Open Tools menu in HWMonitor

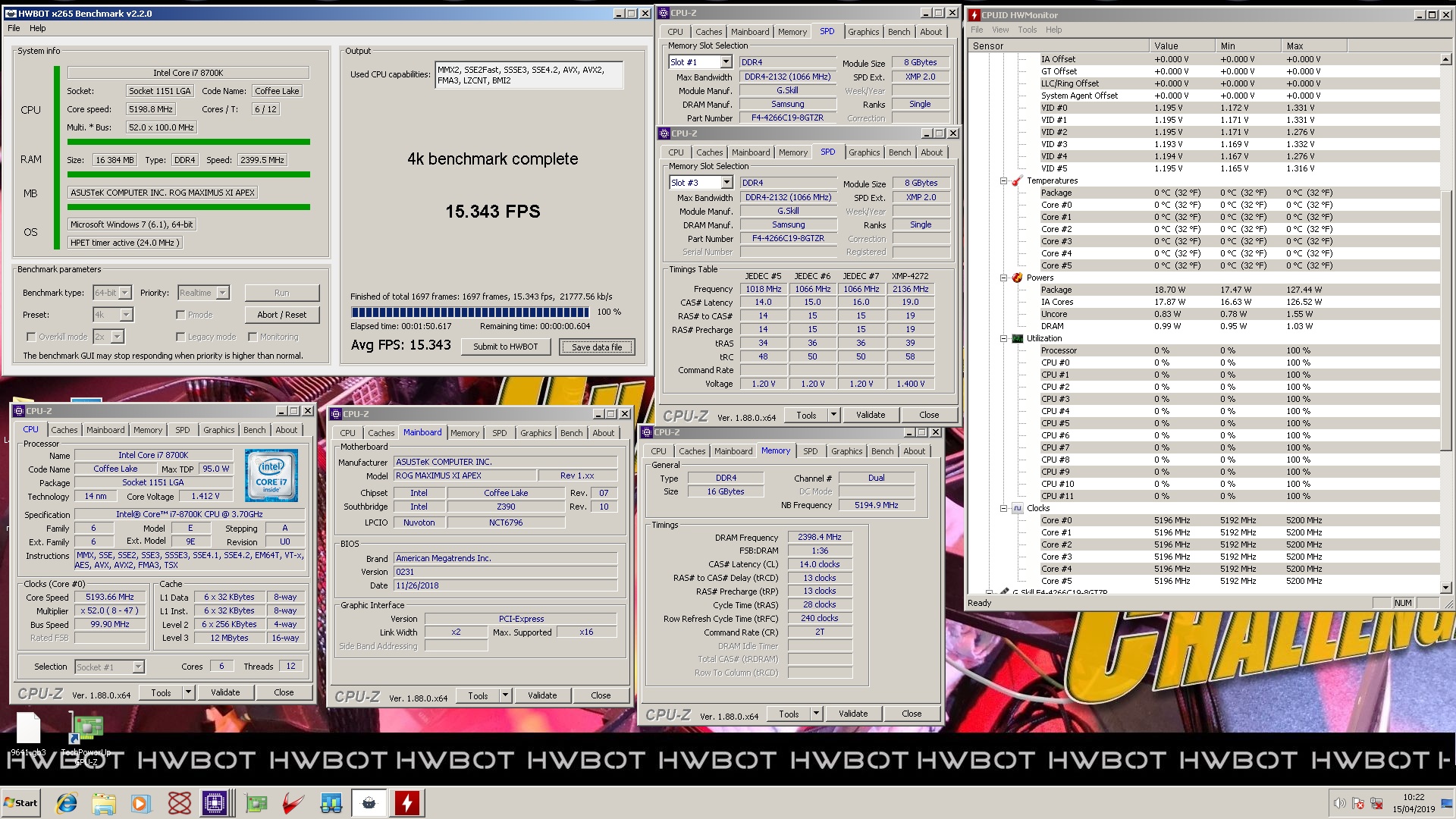(1027, 30)
